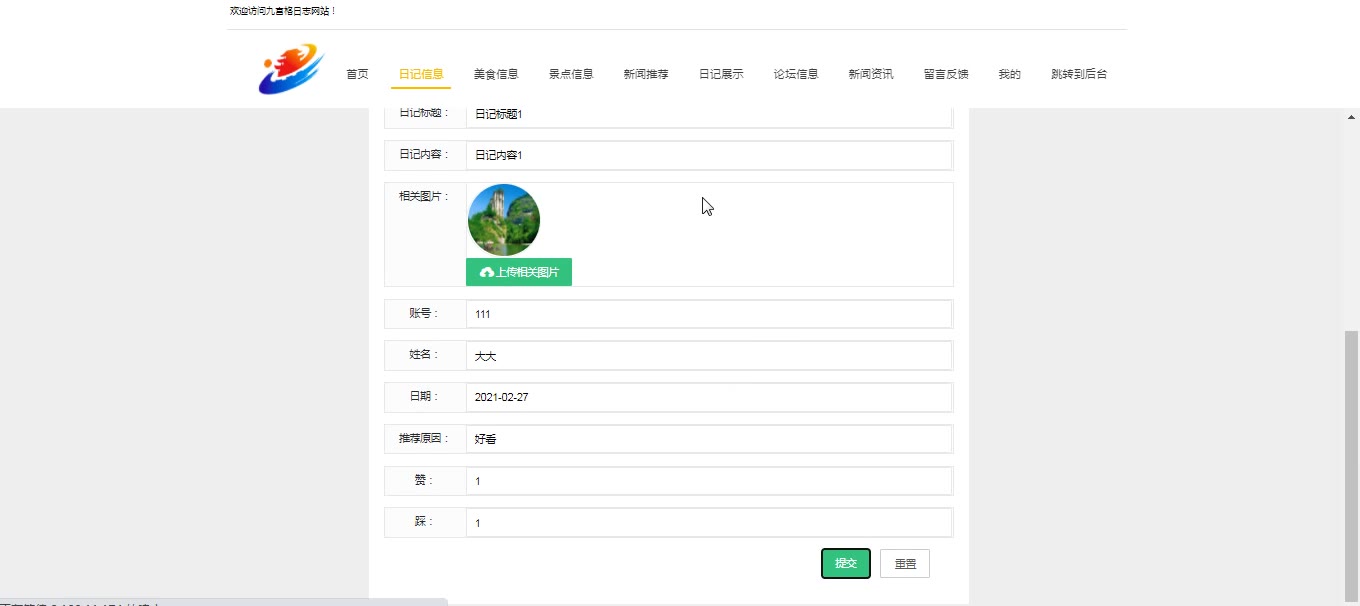Open 日记展示 menu item
This screenshot has width=1360, height=606.
(x=721, y=74)
